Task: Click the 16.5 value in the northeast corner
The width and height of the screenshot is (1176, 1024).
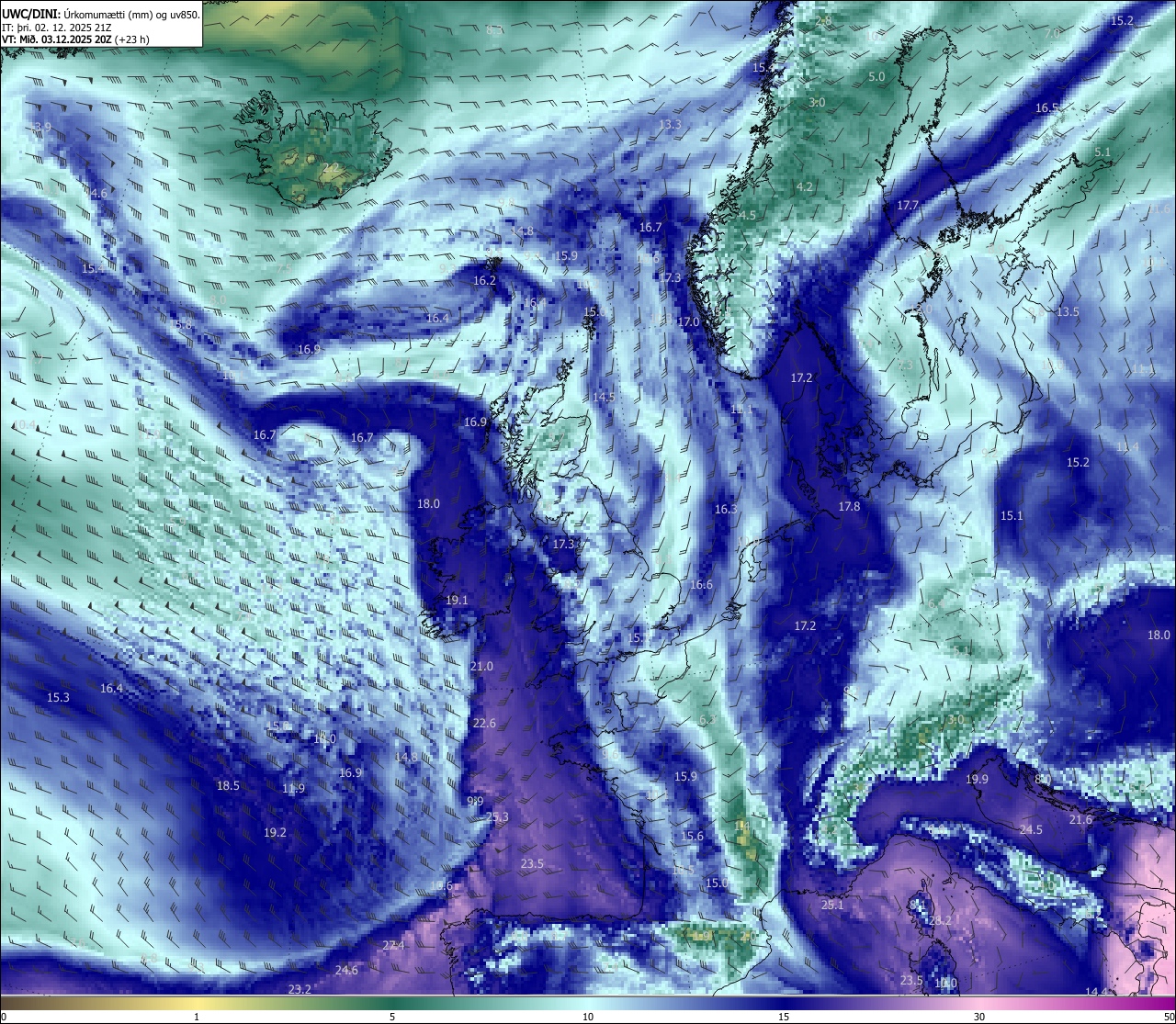Action: tap(1047, 107)
